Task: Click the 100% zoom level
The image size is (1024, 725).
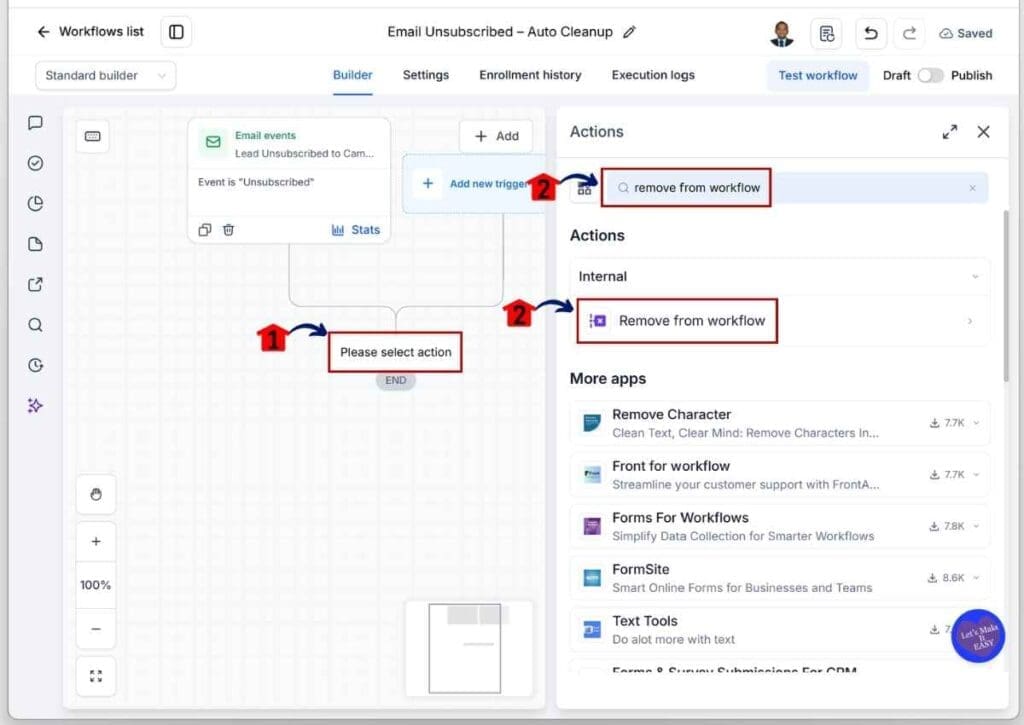Action: (96, 585)
